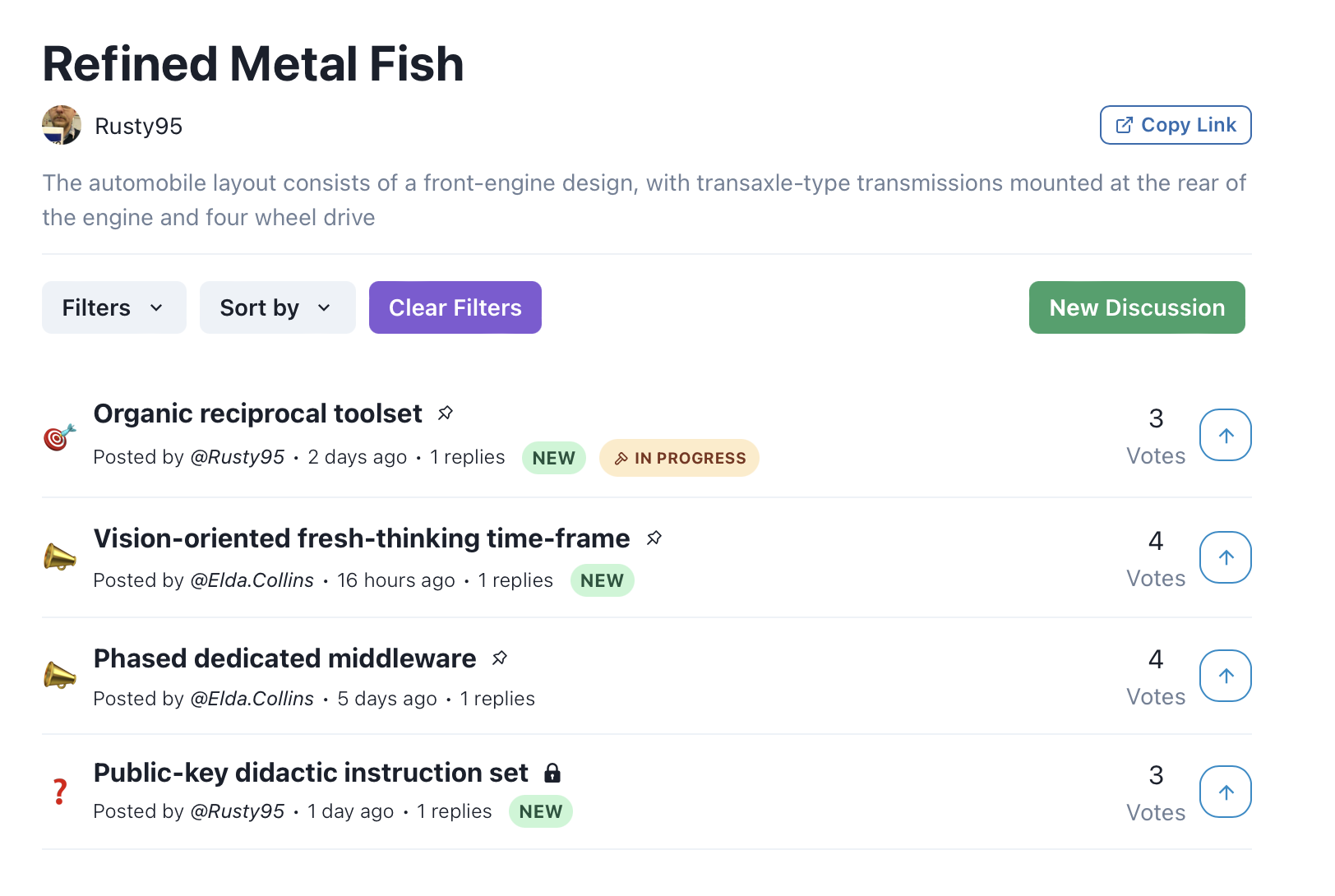
Task: Click pin icon beside Organic reciprocal toolset
Action: point(446,413)
